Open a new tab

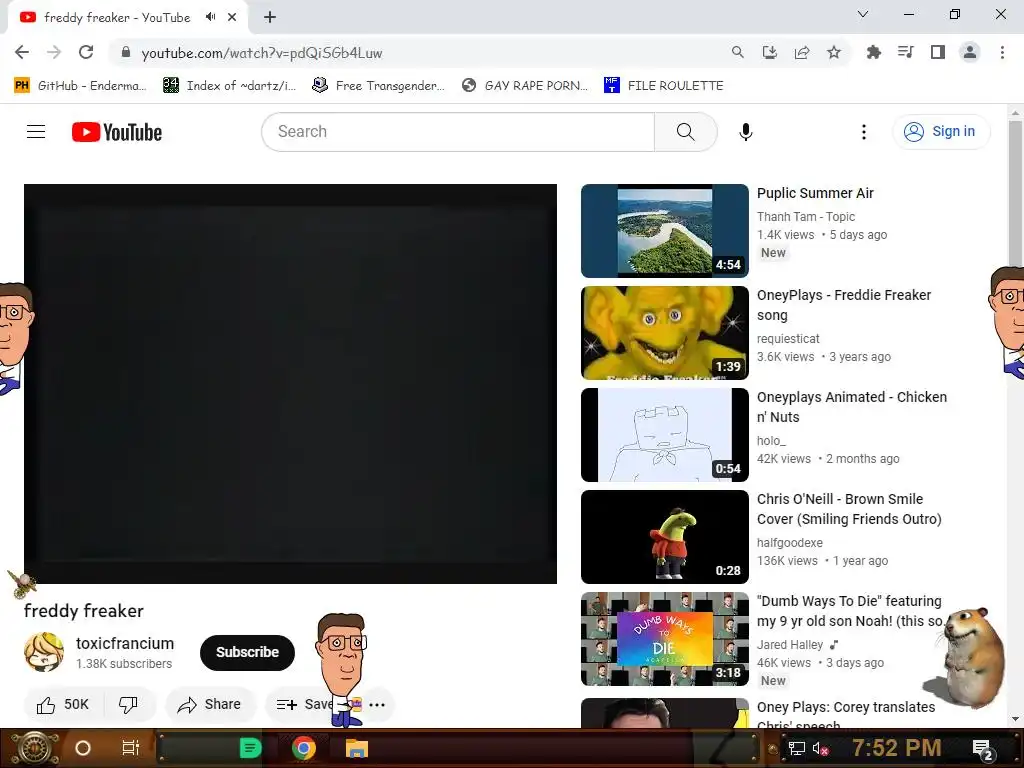[x=270, y=17]
